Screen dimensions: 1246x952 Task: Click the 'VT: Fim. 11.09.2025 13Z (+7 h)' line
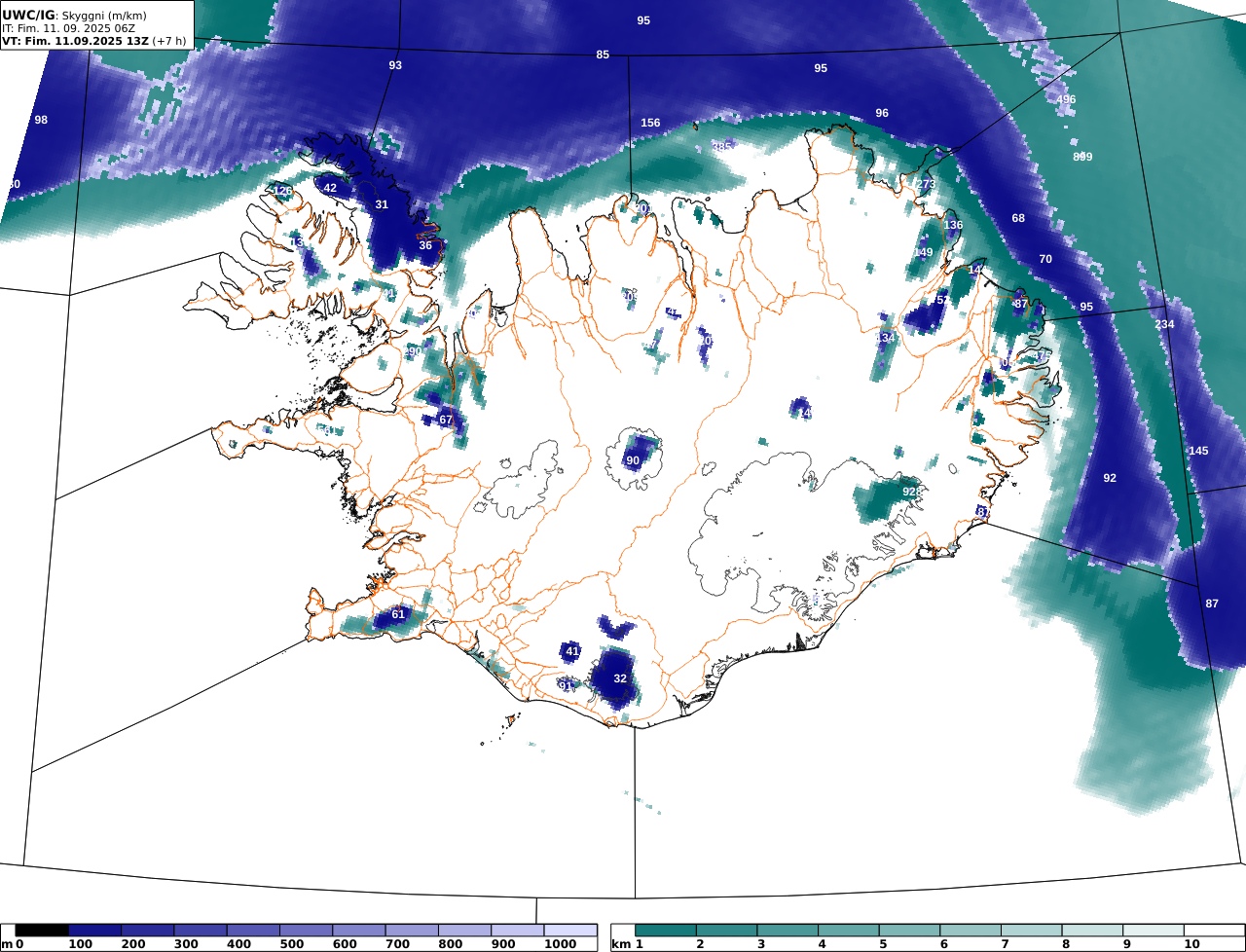[92, 42]
